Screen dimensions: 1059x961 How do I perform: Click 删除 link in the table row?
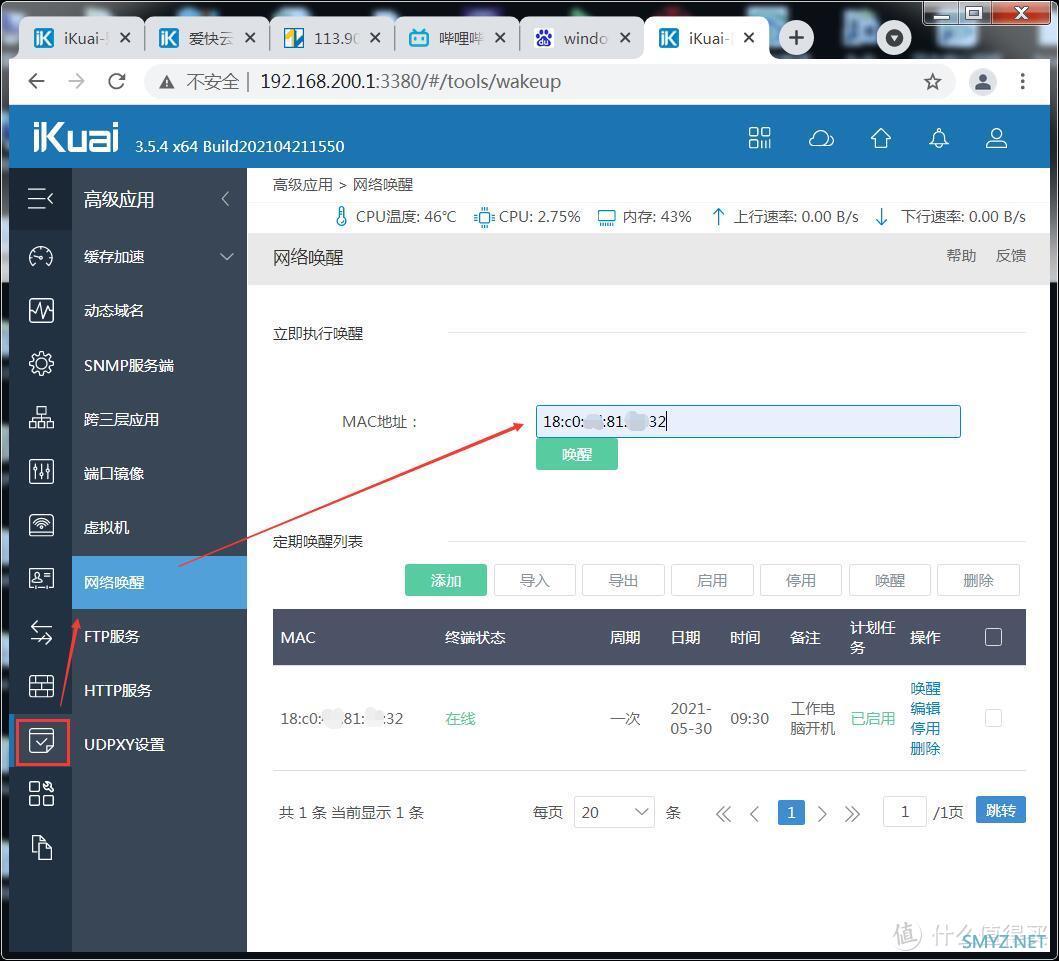pos(925,748)
